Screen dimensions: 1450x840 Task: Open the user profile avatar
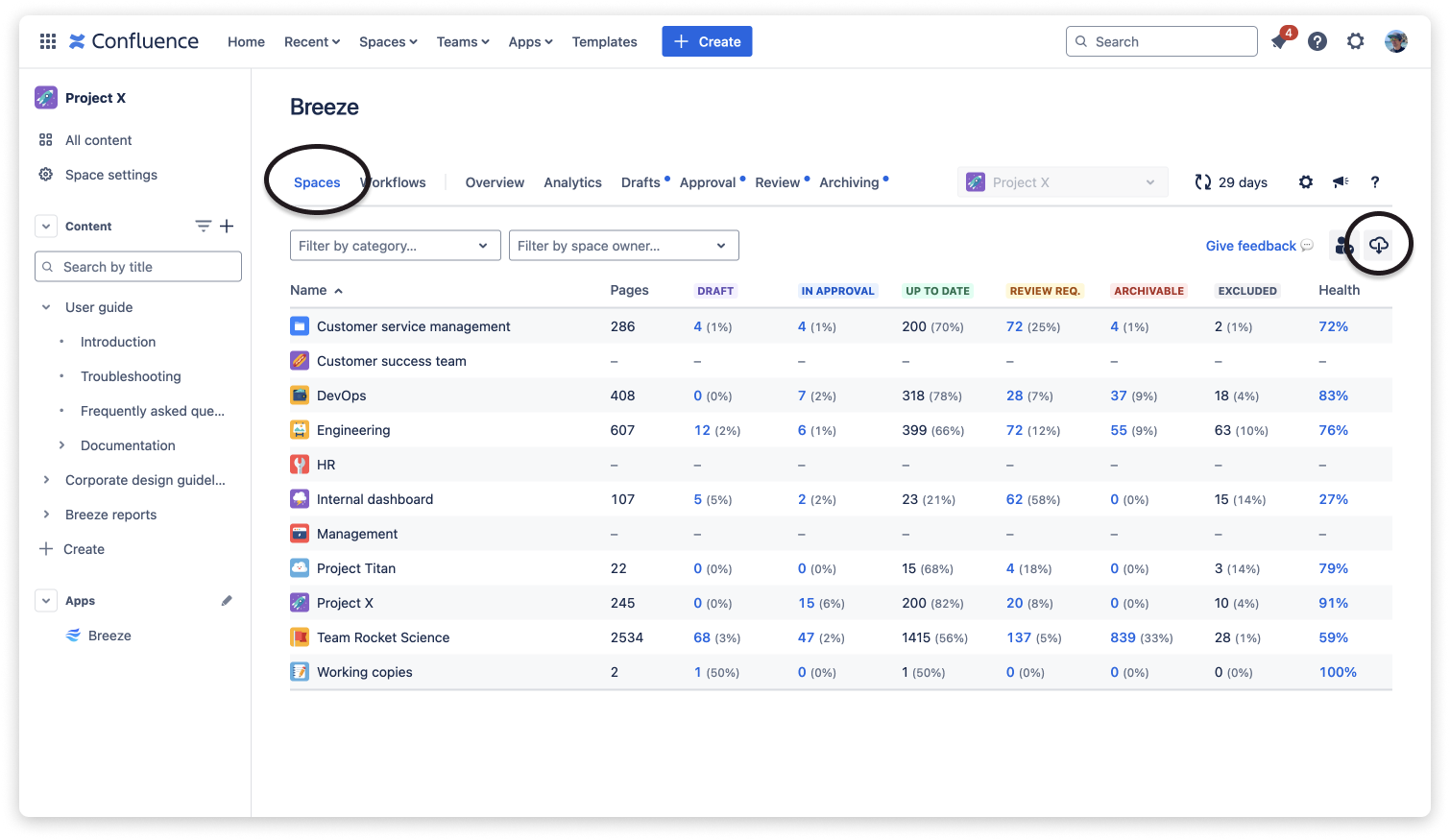pos(1396,41)
